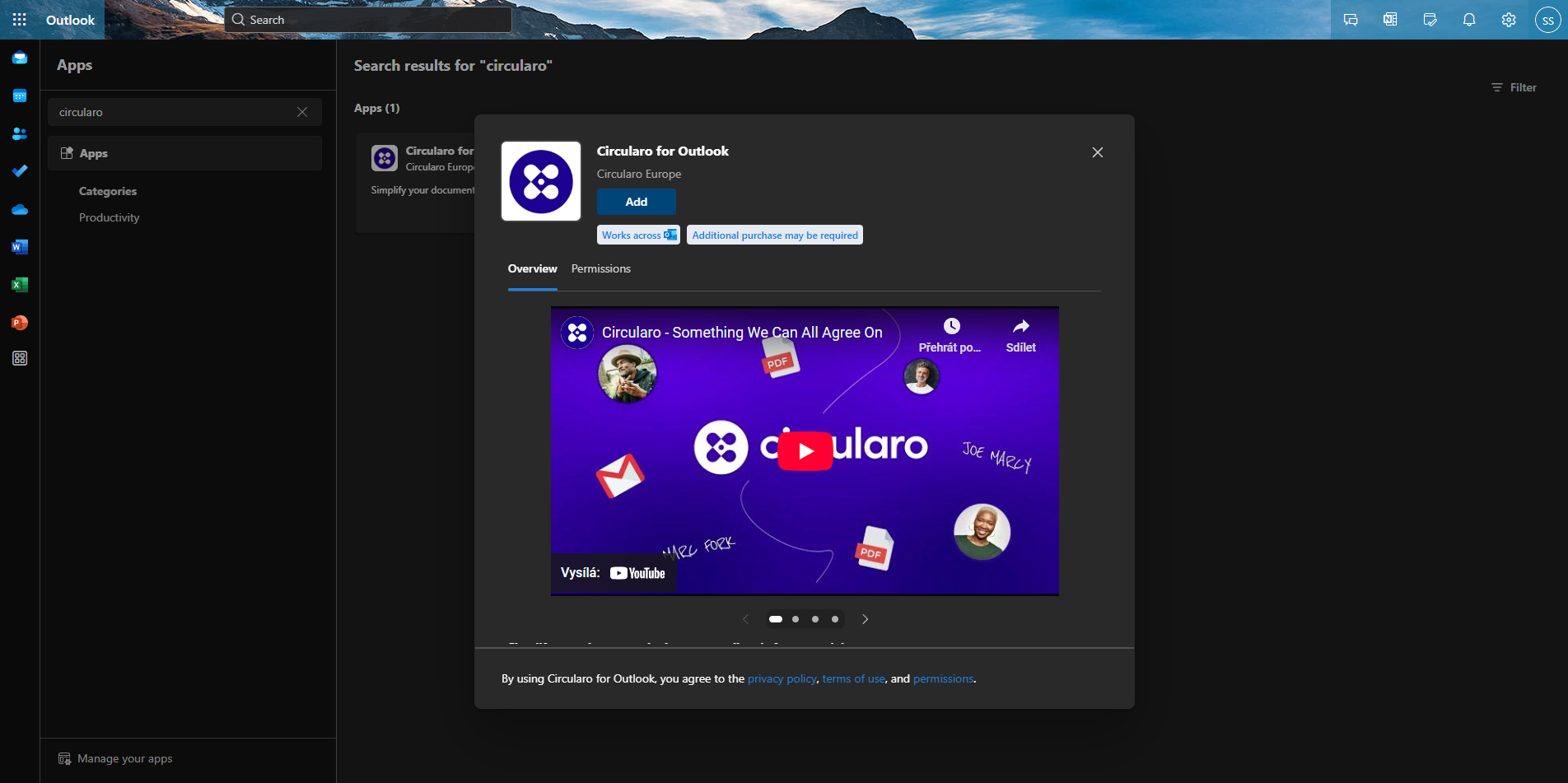Add Circularo for Outlook
The width and height of the screenshot is (1568, 783).
(x=636, y=202)
